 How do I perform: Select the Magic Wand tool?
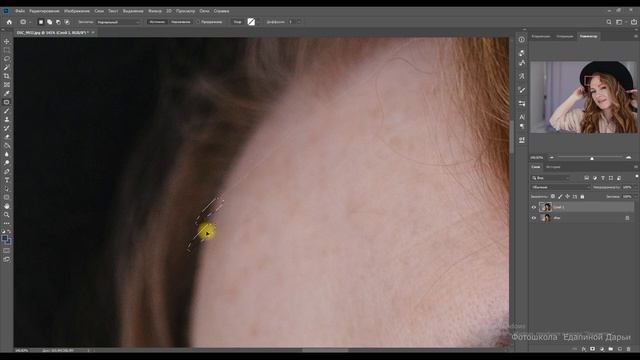(x=7, y=67)
